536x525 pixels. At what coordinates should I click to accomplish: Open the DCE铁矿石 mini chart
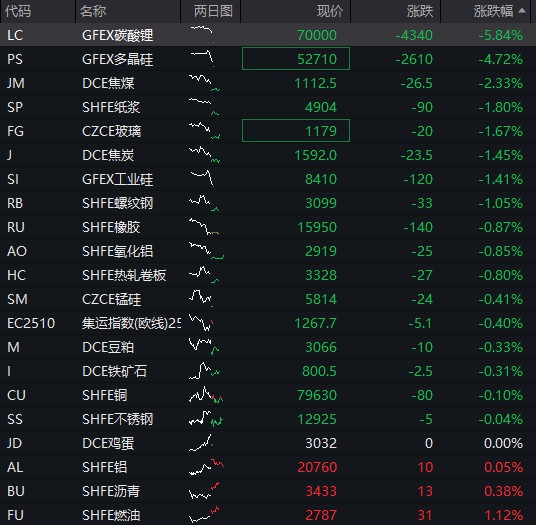[204, 371]
